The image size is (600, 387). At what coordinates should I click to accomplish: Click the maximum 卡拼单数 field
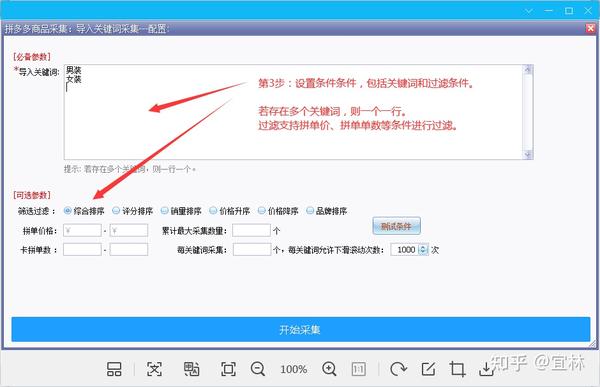pyautogui.click(x=129, y=250)
